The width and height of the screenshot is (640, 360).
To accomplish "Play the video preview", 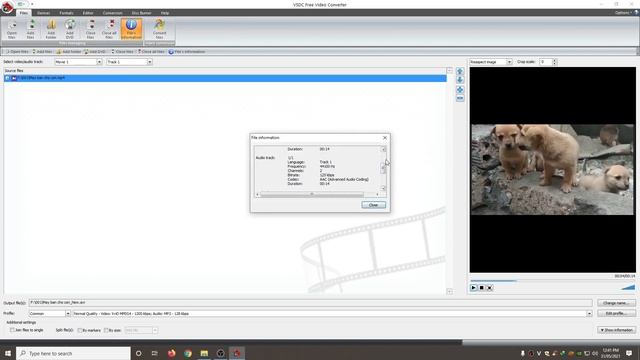I will (x=473, y=288).
